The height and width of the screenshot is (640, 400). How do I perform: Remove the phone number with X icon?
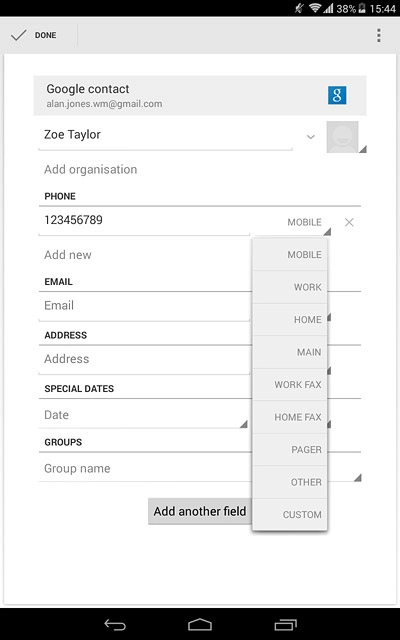click(349, 222)
